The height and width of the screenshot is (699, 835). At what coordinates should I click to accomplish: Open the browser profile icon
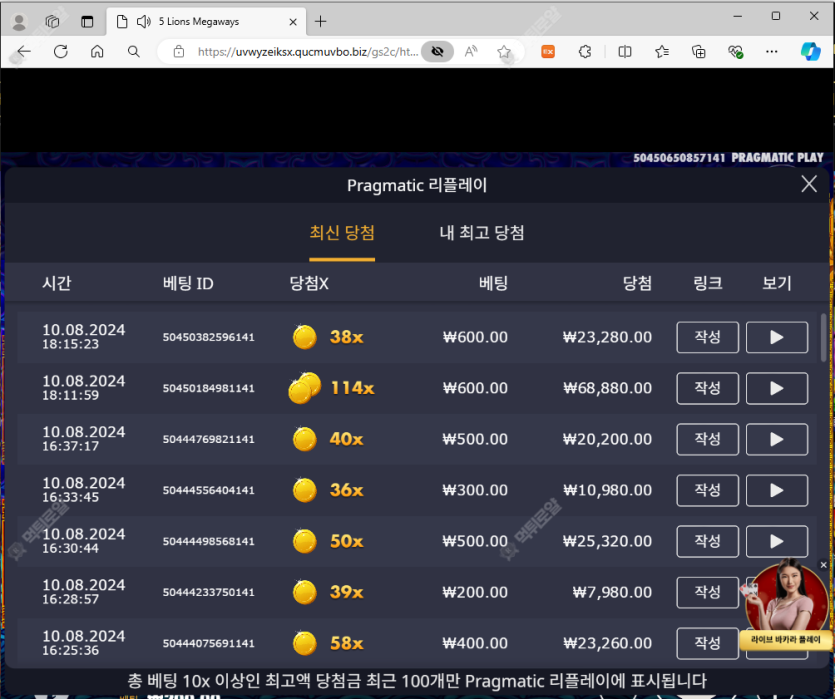(x=19, y=22)
